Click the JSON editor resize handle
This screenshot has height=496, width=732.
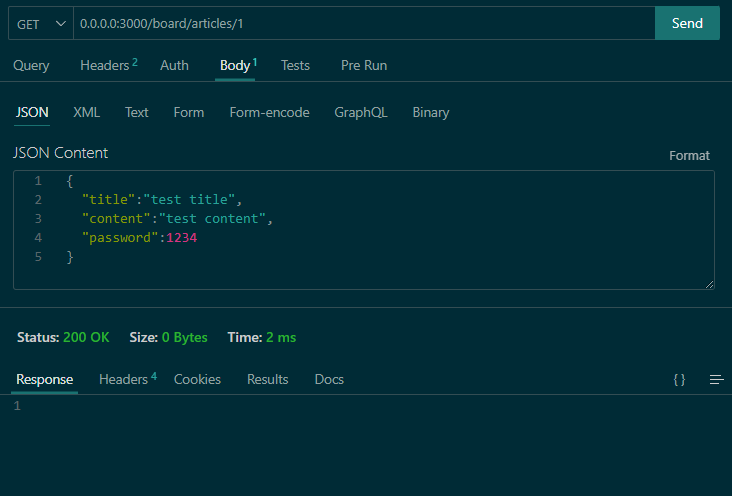coord(710,284)
